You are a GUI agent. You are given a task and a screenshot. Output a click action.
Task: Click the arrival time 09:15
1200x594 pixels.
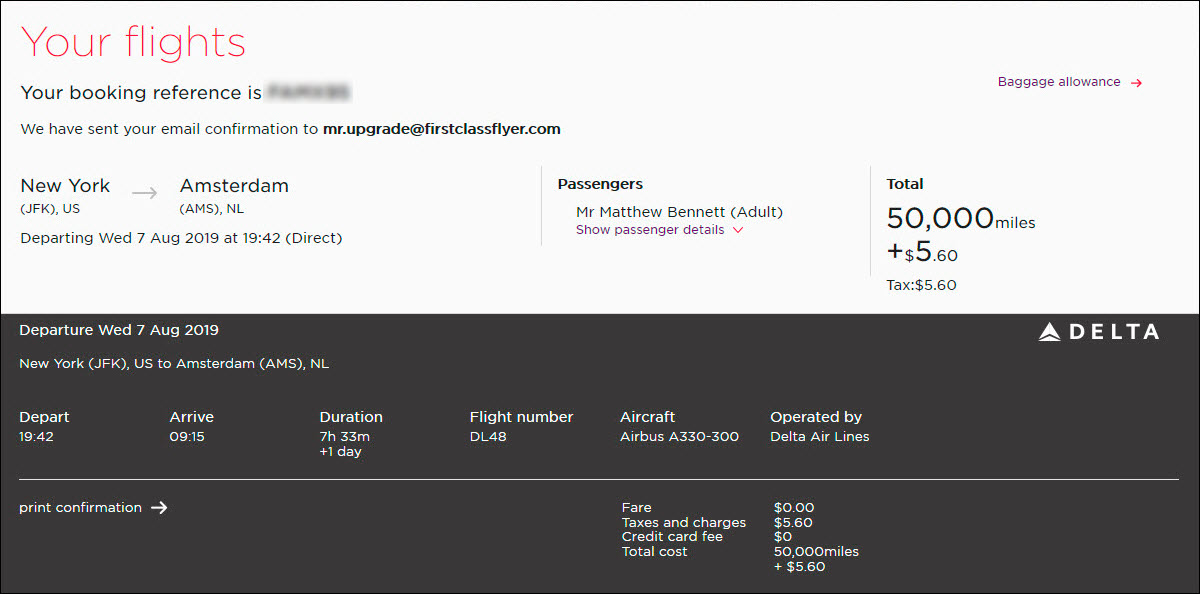click(x=187, y=437)
